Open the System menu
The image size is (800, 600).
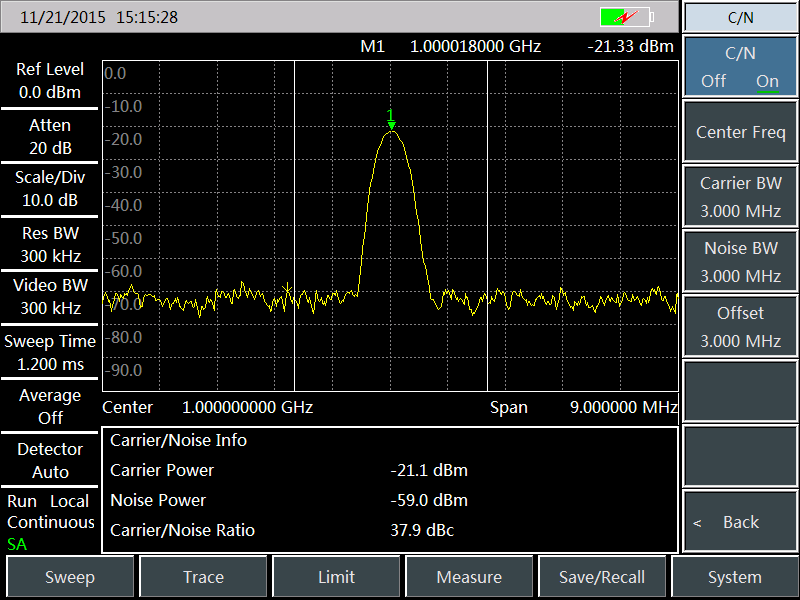(x=734, y=577)
